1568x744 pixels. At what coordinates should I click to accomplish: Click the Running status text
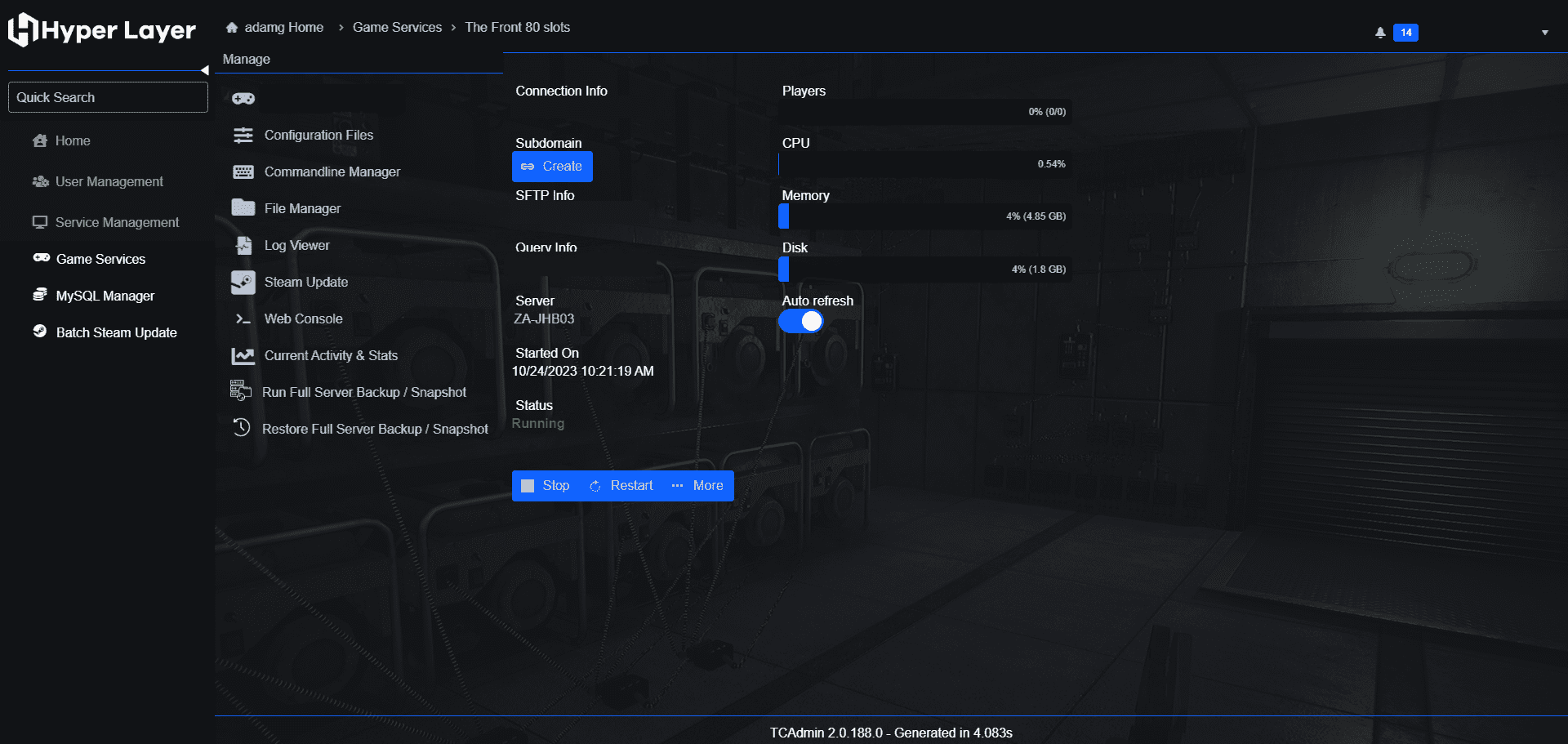537,424
